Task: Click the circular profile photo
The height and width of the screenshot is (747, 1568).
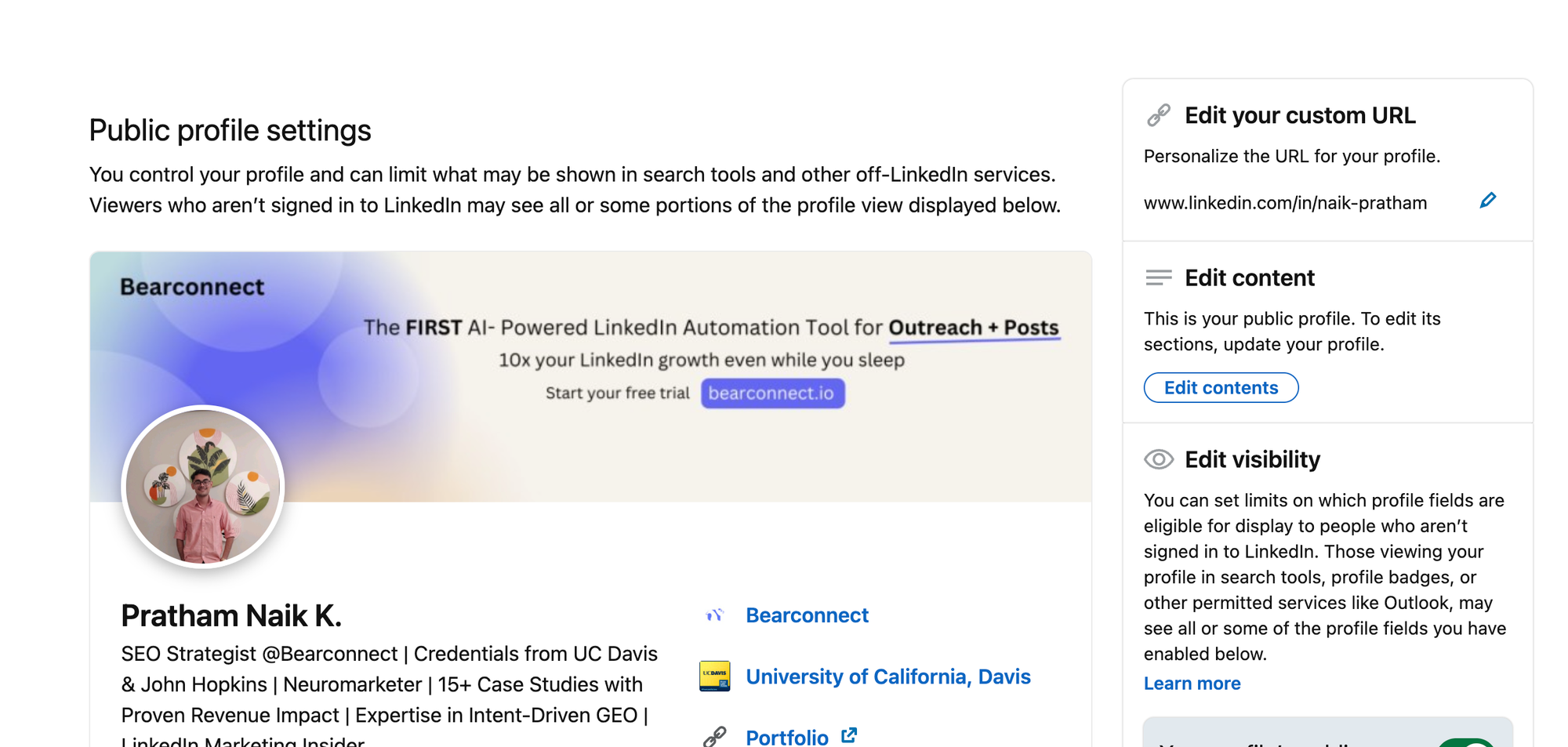Action: point(203,487)
